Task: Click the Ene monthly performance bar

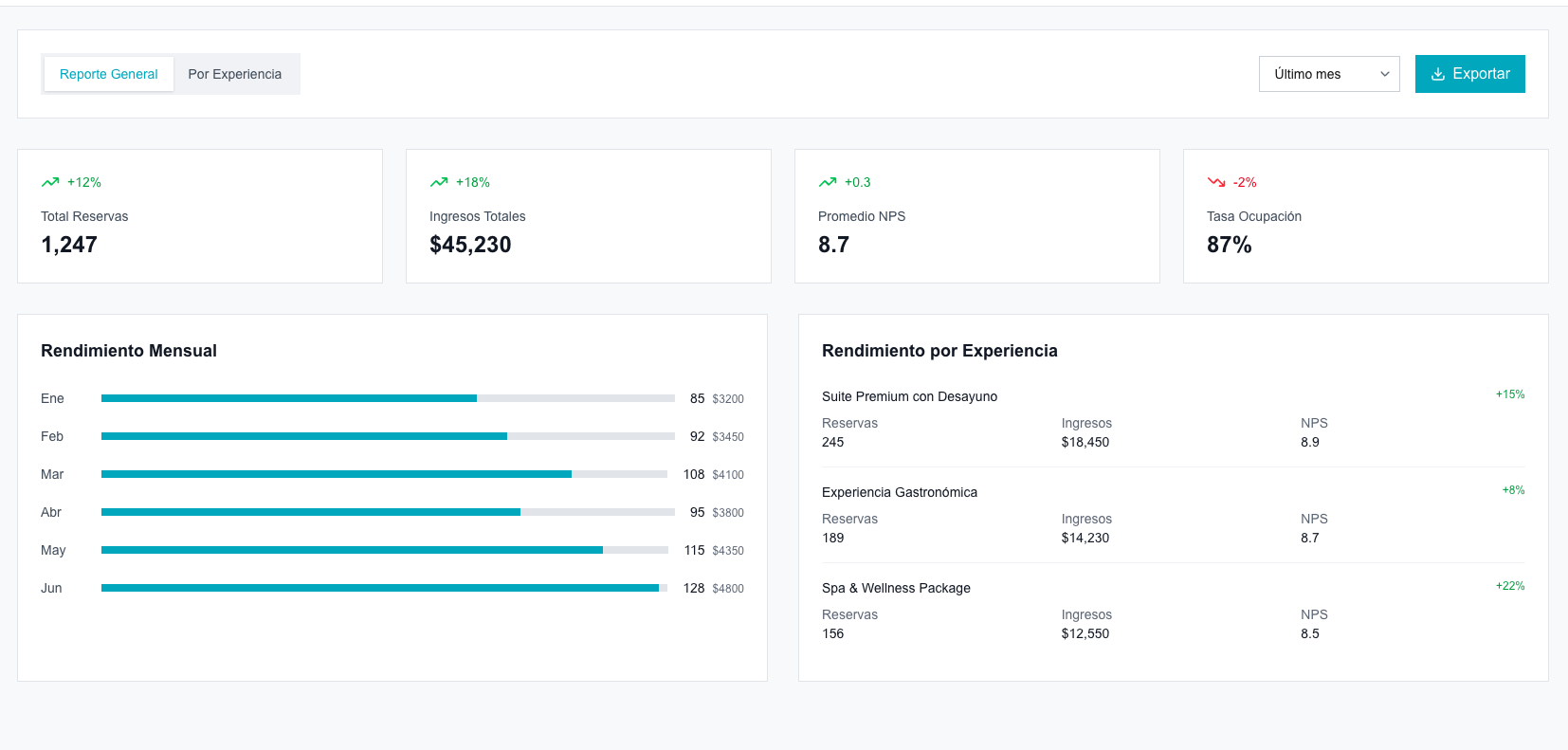Action: (x=388, y=398)
